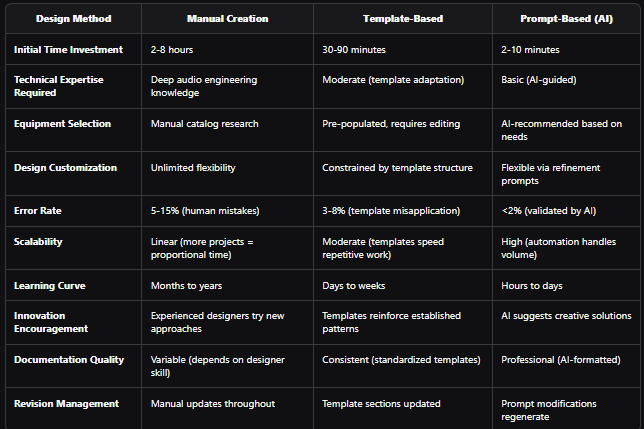
Task: Select the "Equipment Selection" row label
Action: [61, 124]
